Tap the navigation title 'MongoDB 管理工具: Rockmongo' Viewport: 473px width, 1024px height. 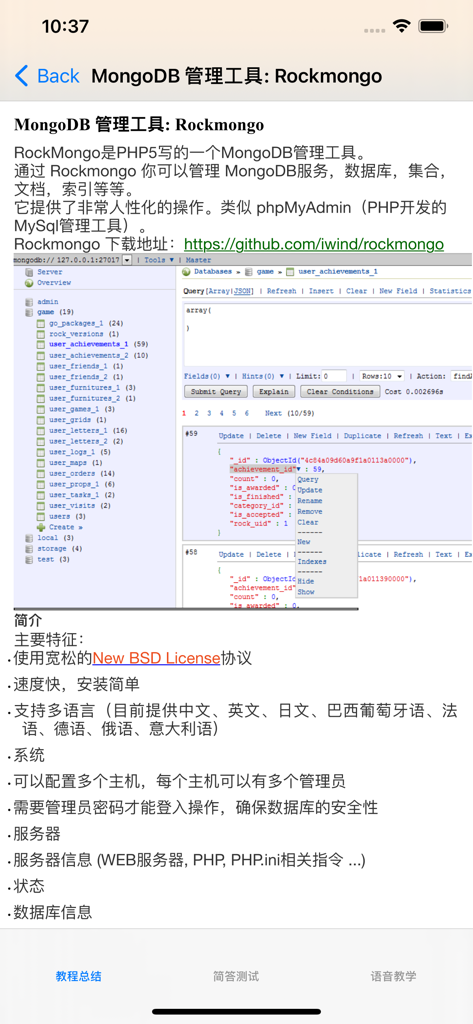[x=236, y=76]
